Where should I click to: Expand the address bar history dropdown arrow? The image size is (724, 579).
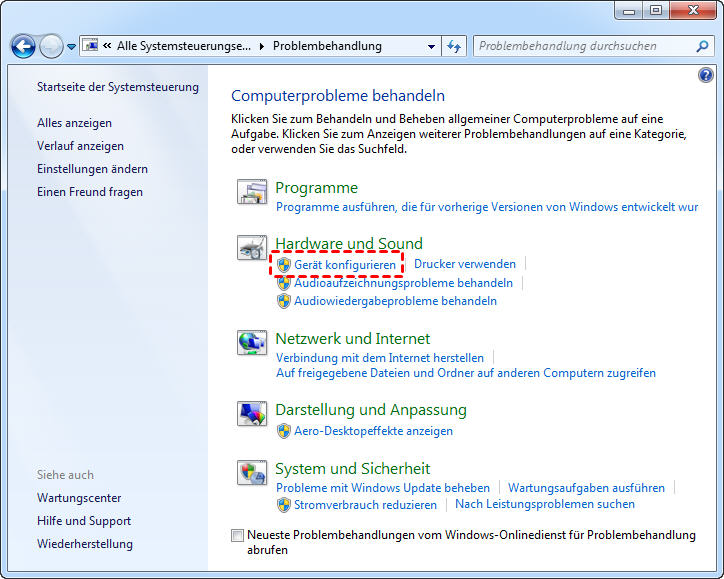[431, 47]
